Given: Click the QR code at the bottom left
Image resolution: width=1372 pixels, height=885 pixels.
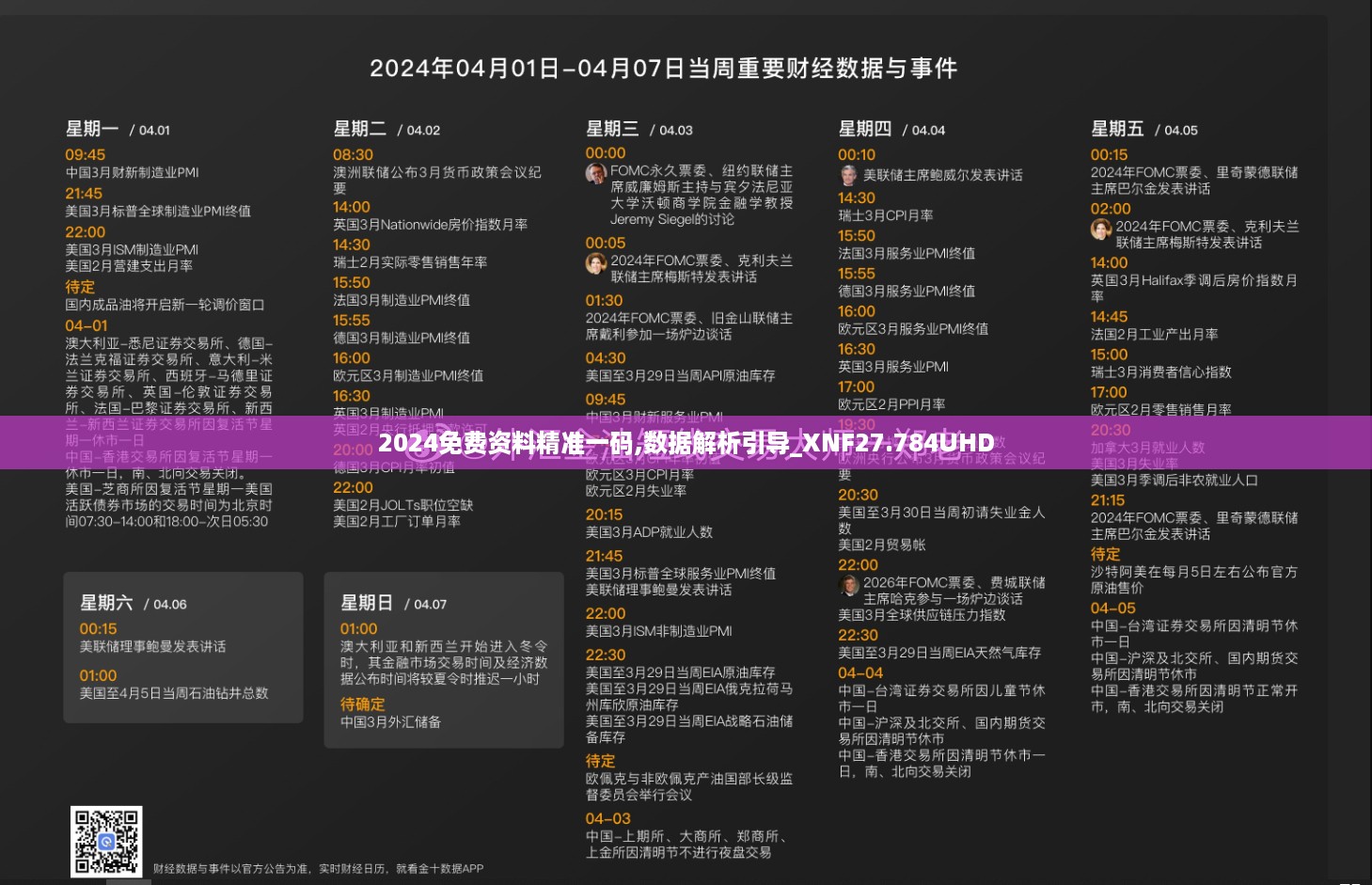Looking at the screenshot, I should [x=106, y=841].
